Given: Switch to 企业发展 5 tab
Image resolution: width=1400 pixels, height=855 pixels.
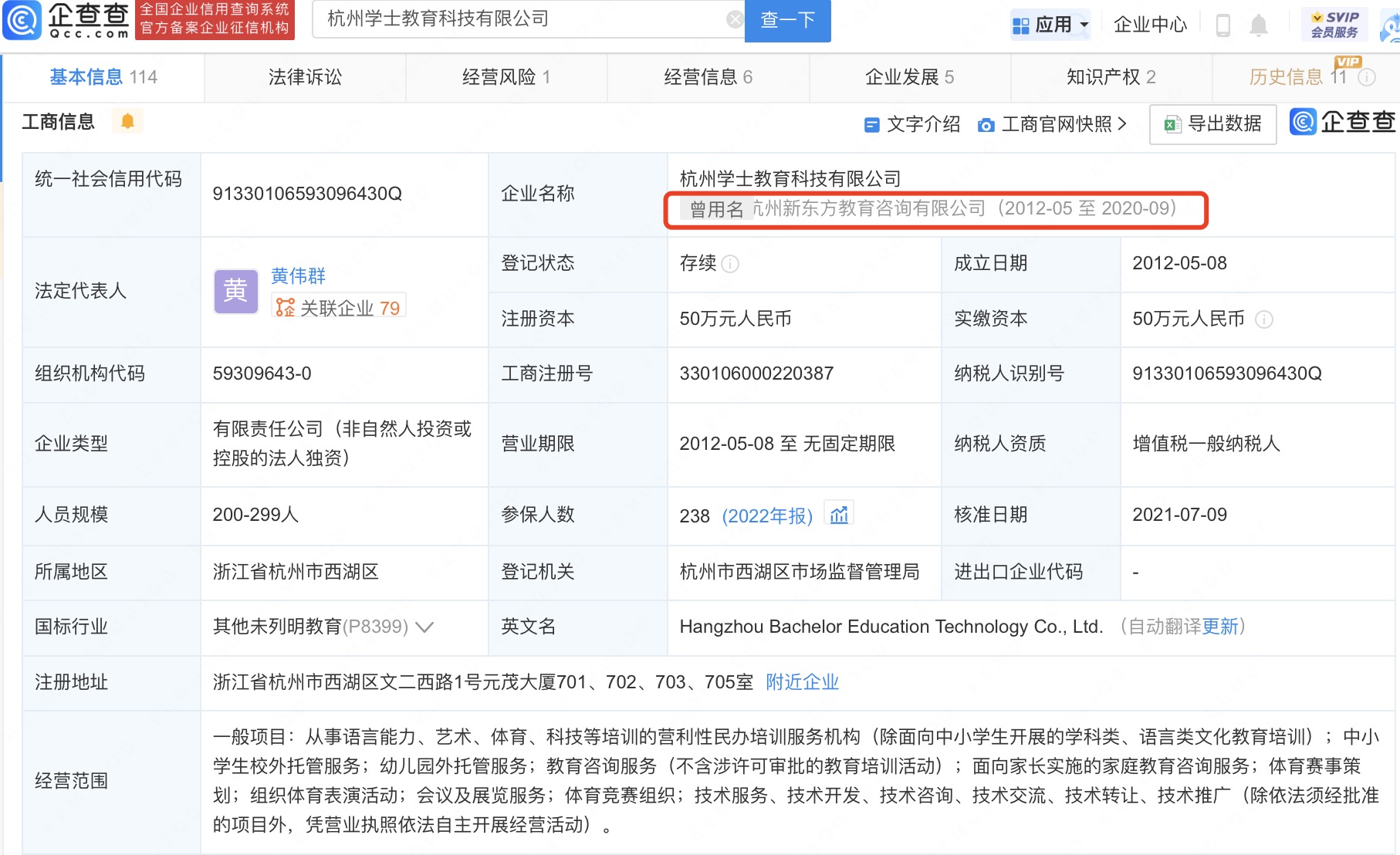Looking at the screenshot, I should [910, 77].
